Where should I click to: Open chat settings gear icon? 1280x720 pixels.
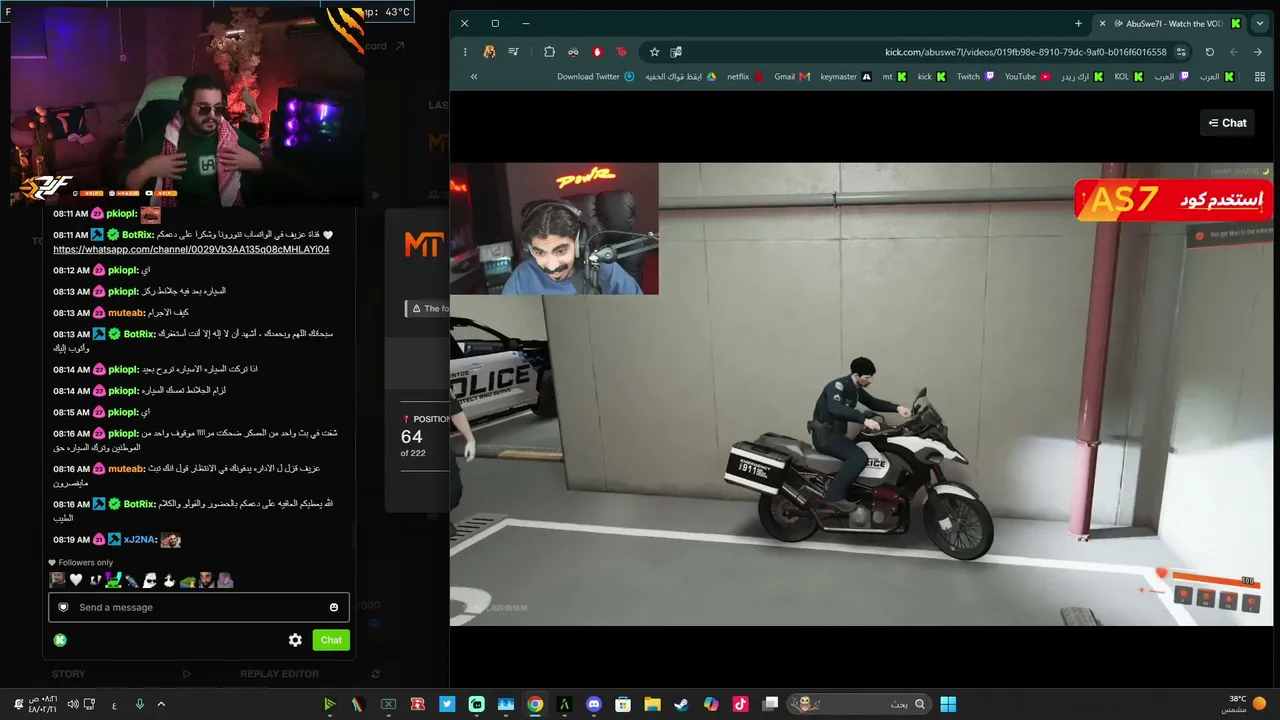tap(295, 640)
